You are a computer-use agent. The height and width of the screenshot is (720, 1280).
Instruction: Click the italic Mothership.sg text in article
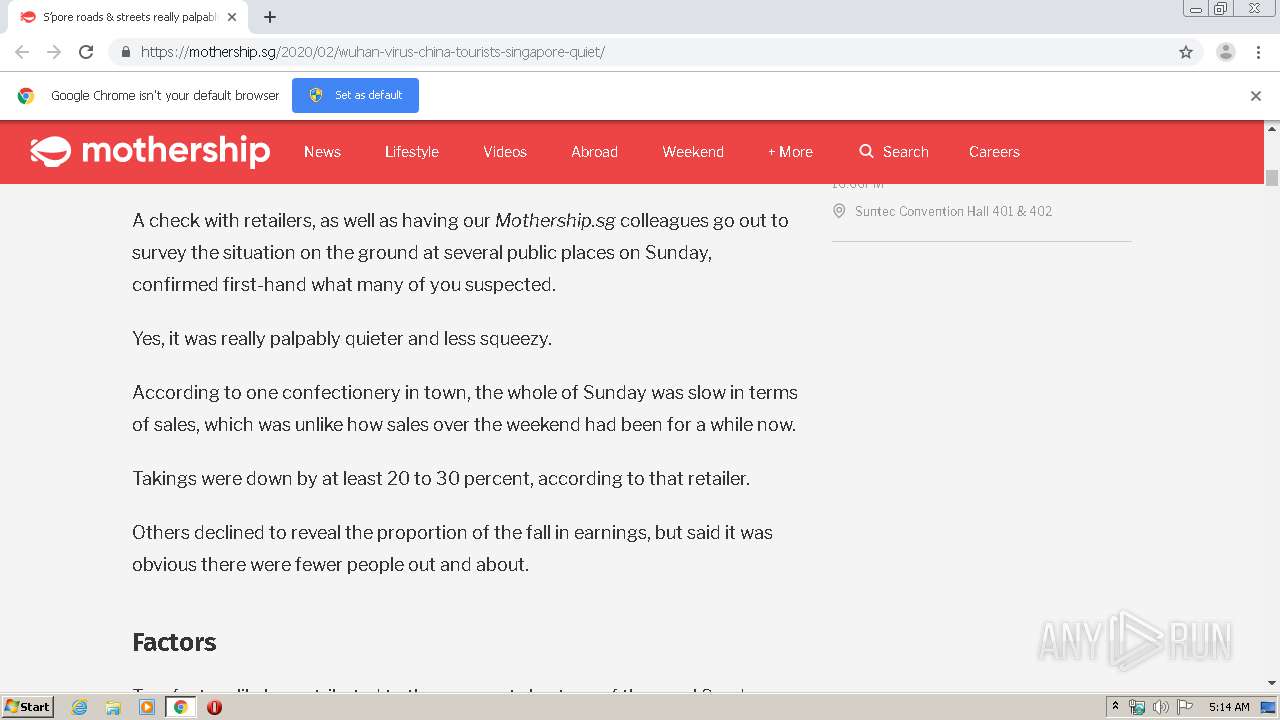555,220
